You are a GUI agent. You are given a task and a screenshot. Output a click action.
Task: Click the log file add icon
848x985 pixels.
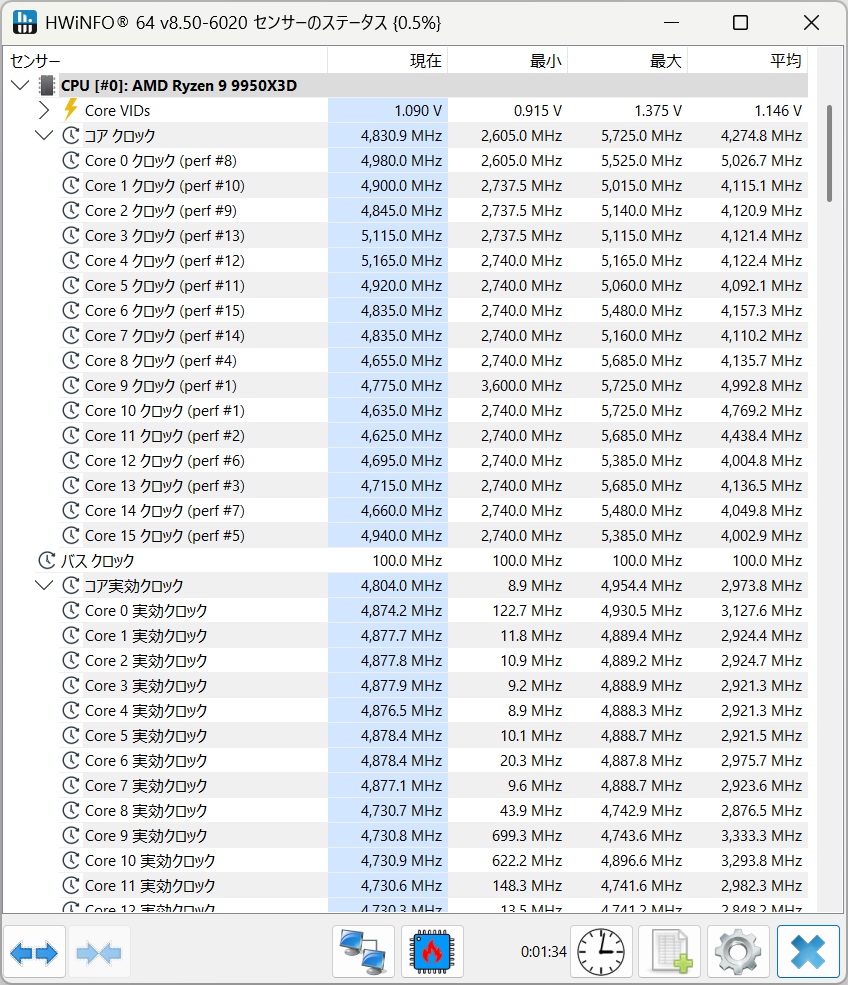point(670,952)
